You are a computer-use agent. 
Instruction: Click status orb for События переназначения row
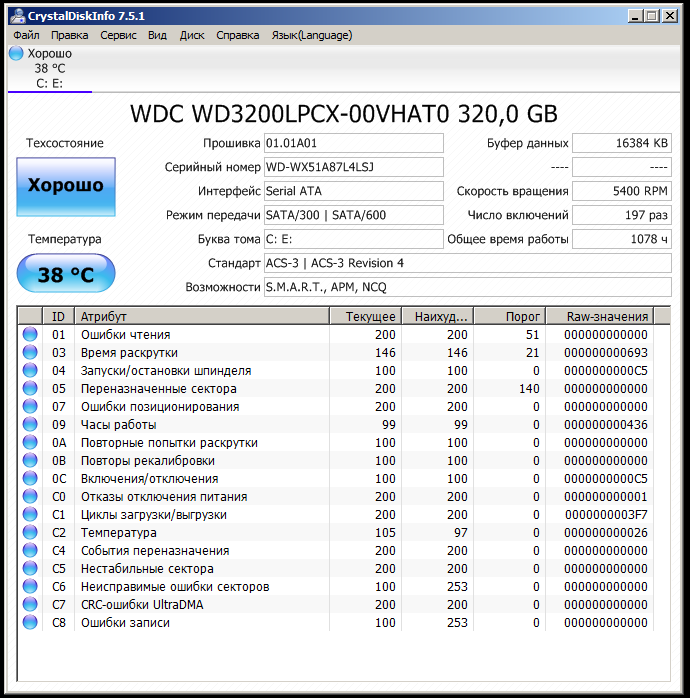[30, 550]
